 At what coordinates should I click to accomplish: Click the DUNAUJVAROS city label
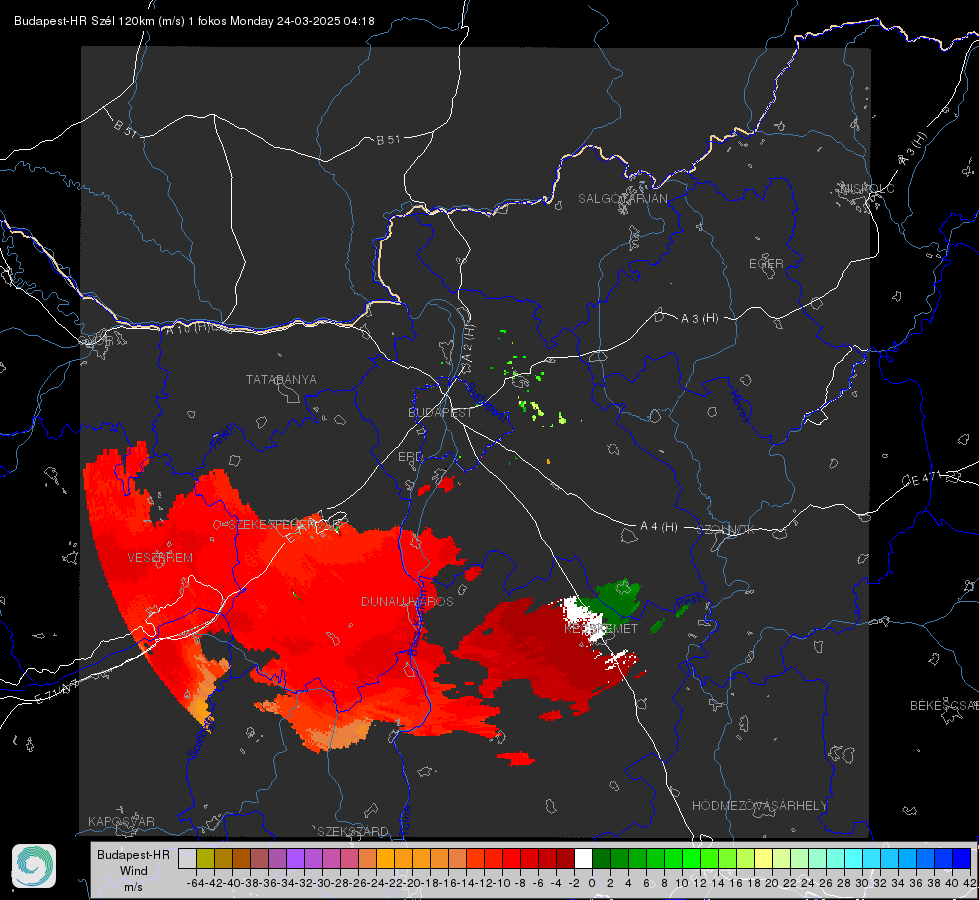pos(407,601)
